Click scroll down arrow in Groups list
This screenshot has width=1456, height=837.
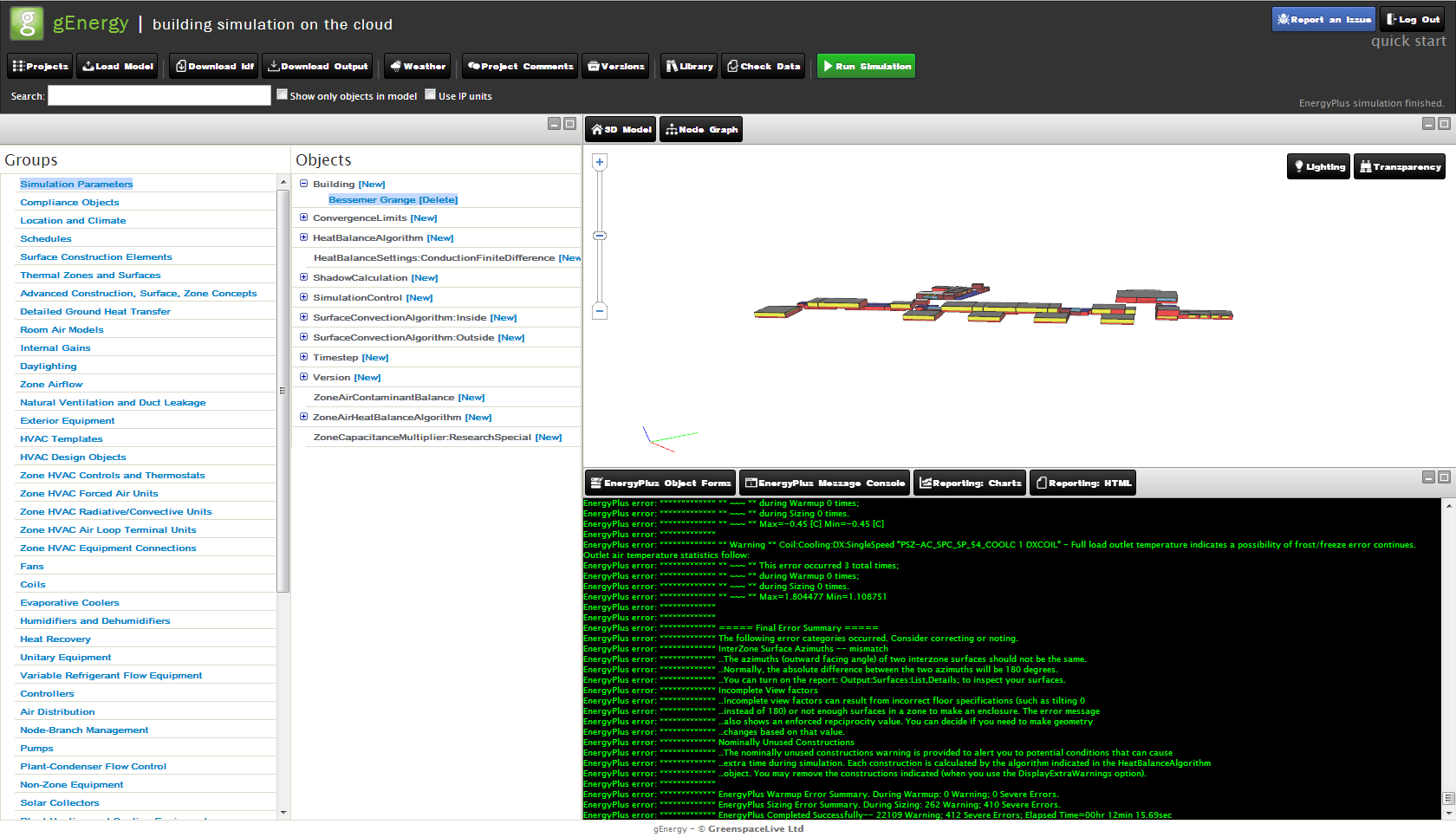pyautogui.click(x=283, y=813)
